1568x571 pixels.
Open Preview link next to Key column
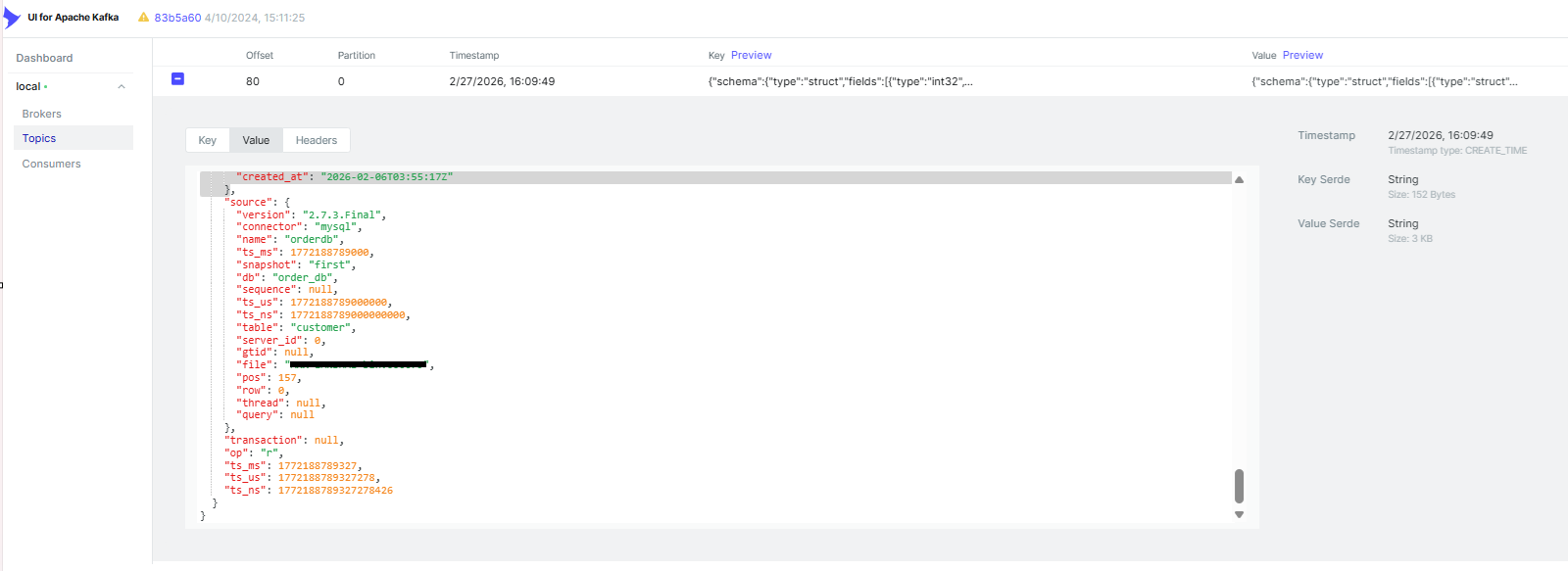(751, 56)
